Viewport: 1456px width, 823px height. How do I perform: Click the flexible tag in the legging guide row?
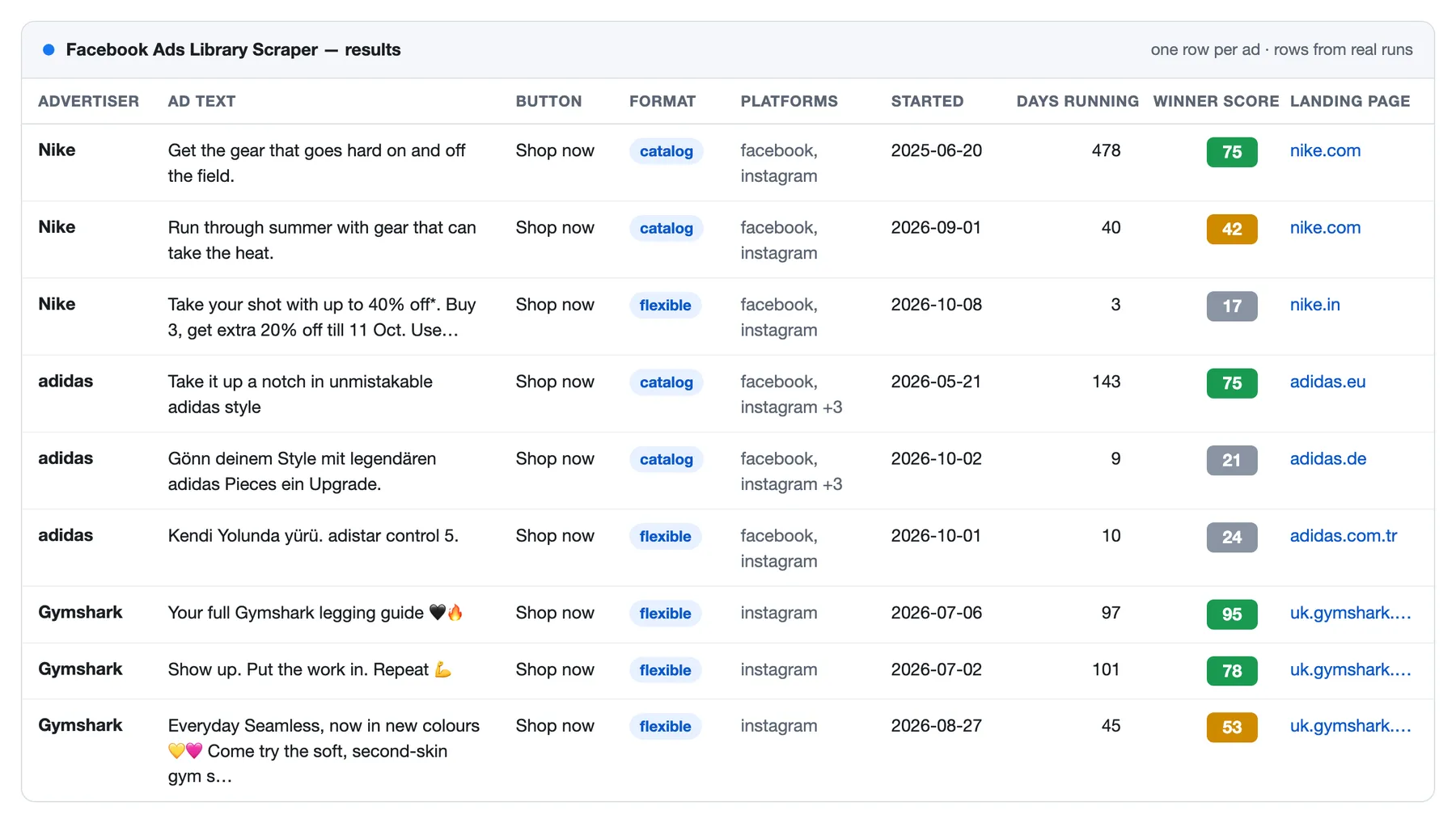(665, 614)
